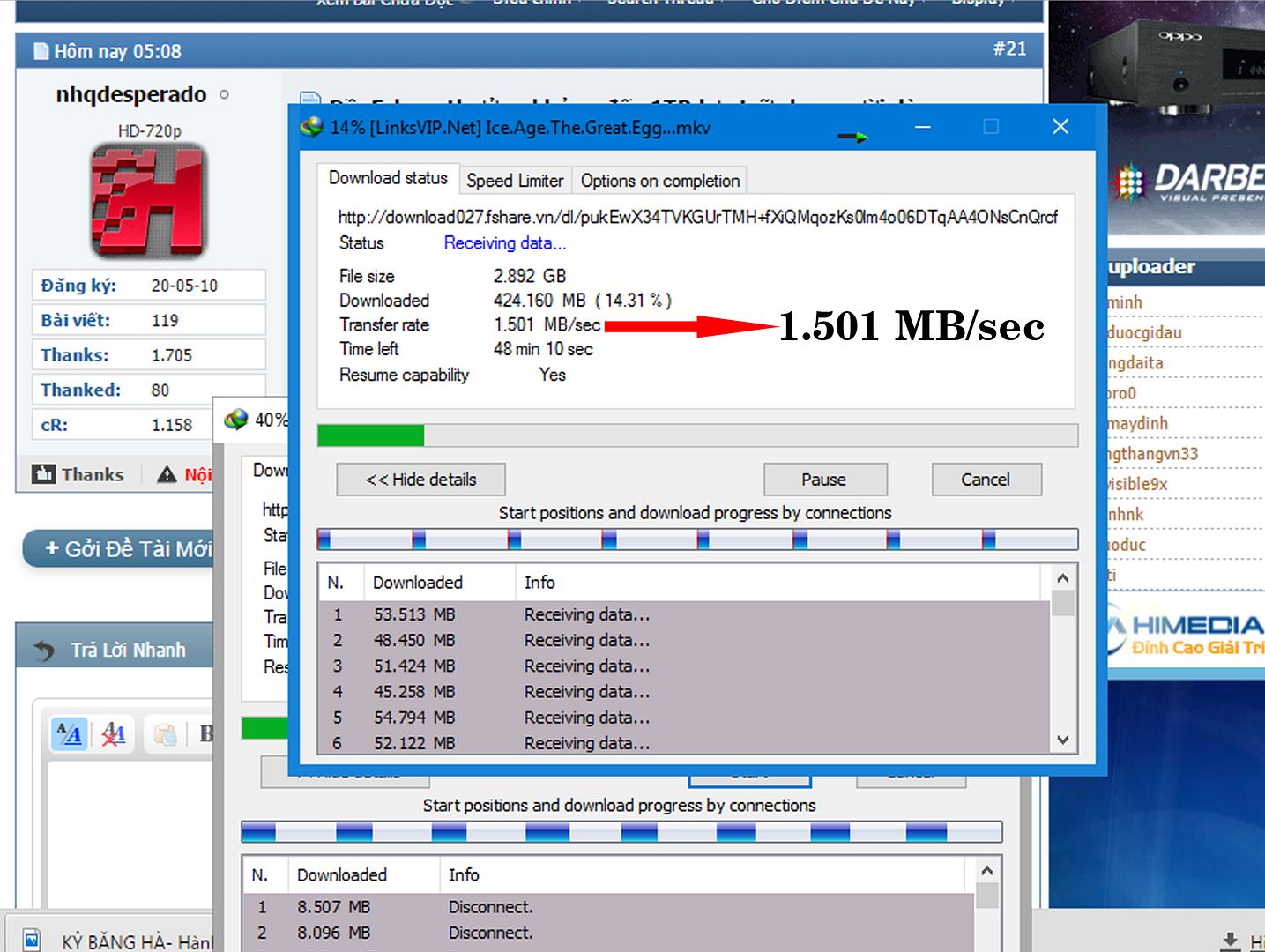Switch to Options on completion tab
Screen dimensions: 1265x952
coord(659,181)
